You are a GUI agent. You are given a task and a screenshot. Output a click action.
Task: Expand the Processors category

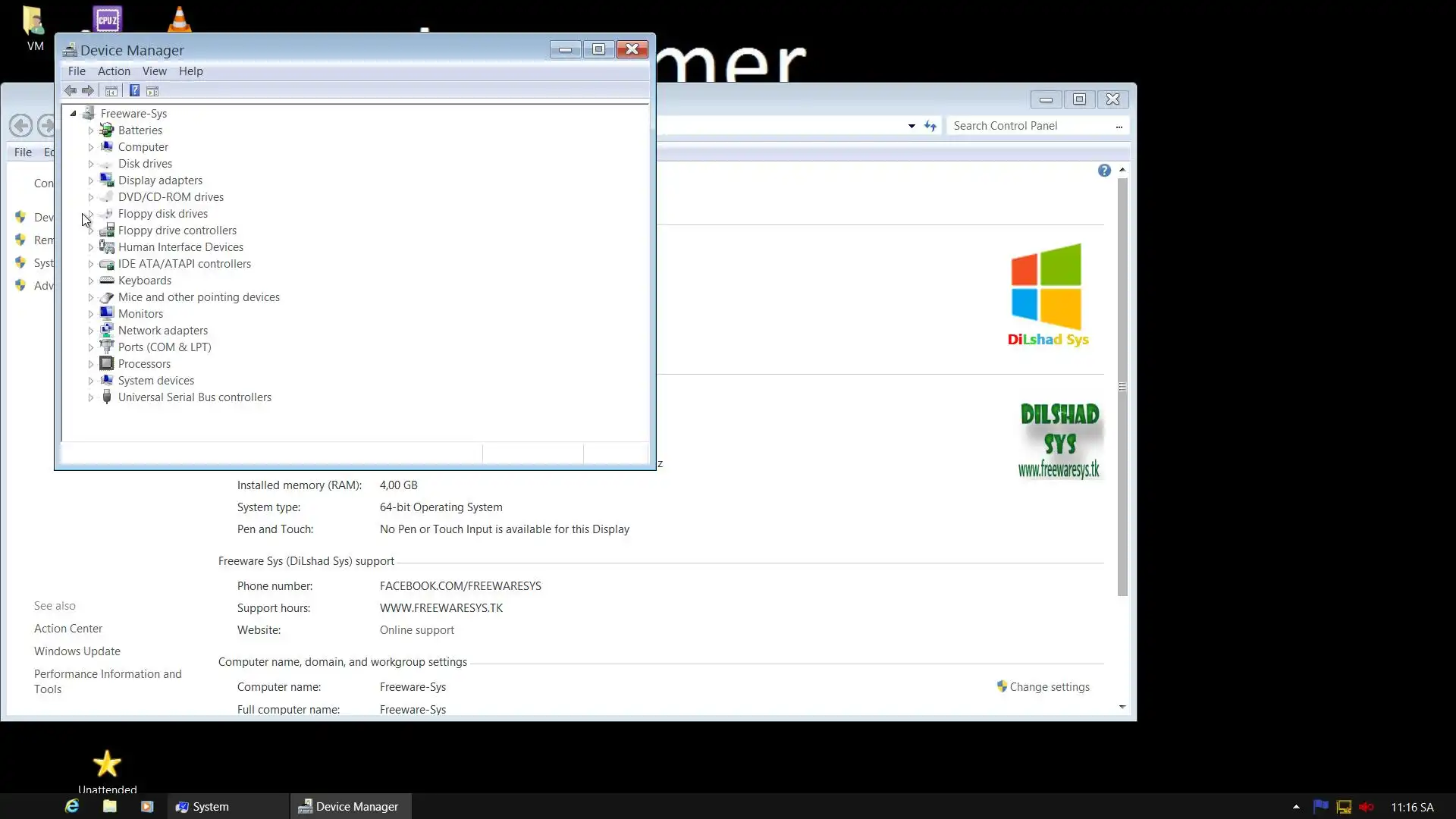[91, 364]
